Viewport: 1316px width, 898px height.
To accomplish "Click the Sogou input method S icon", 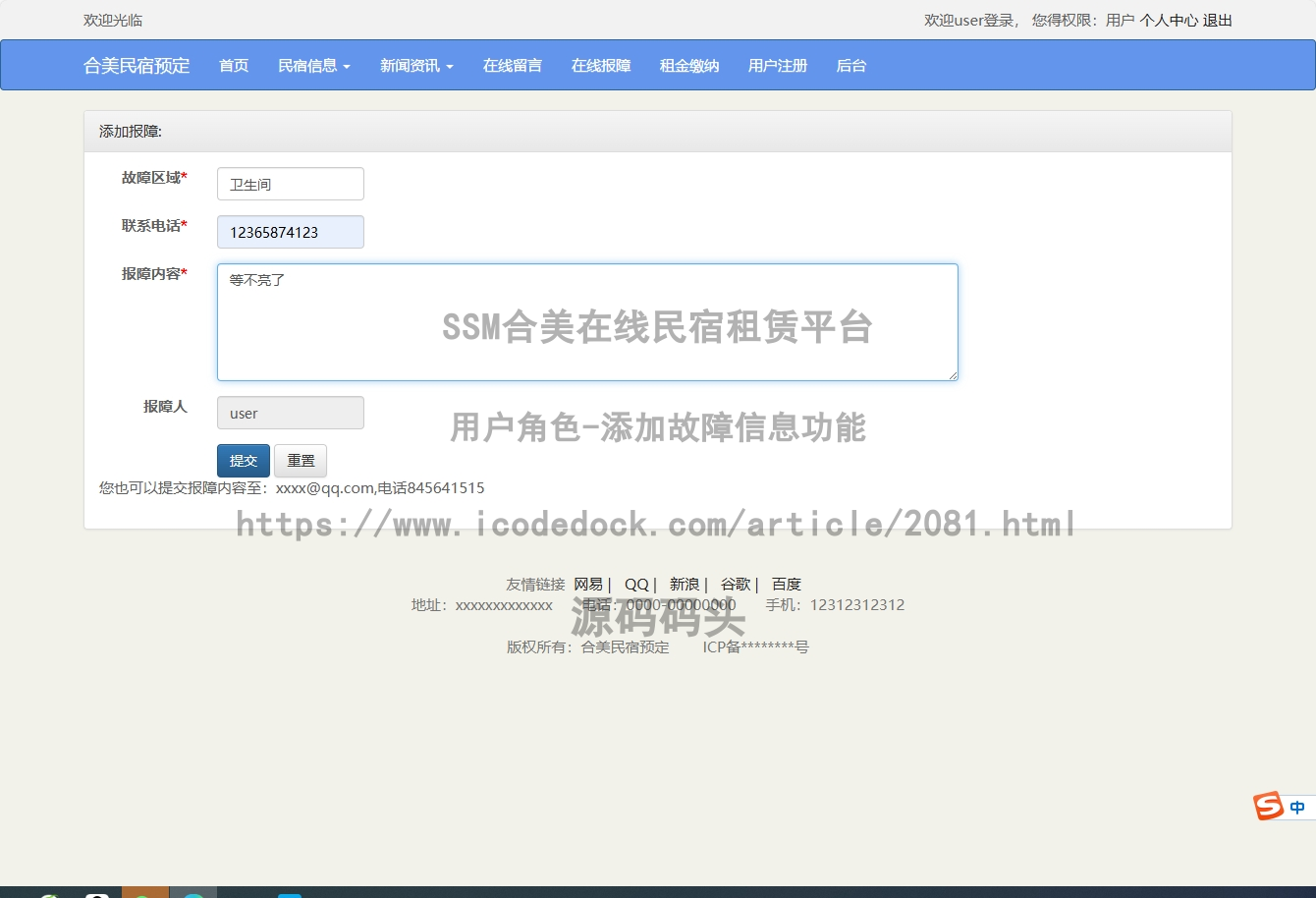I will [x=1269, y=807].
